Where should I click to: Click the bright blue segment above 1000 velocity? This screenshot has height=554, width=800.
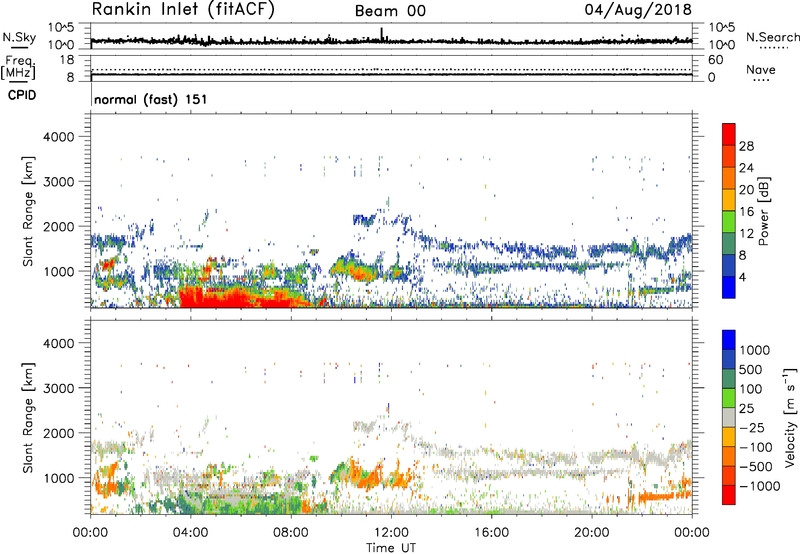pos(729,340)
